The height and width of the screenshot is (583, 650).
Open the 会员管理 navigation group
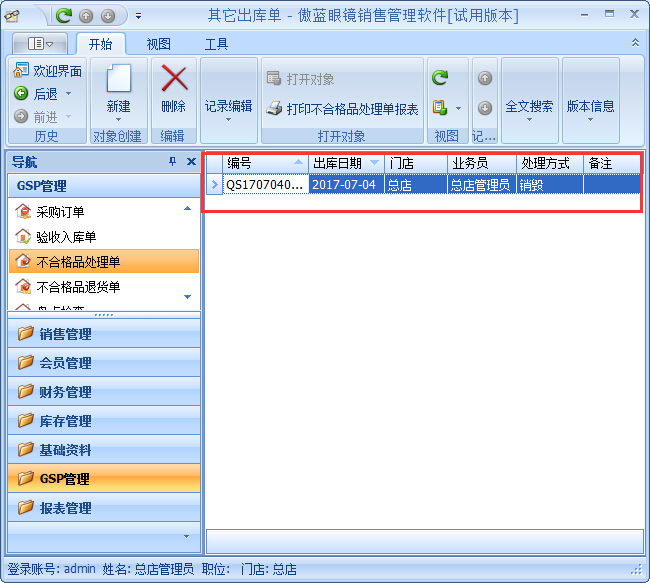pos(104,362)
